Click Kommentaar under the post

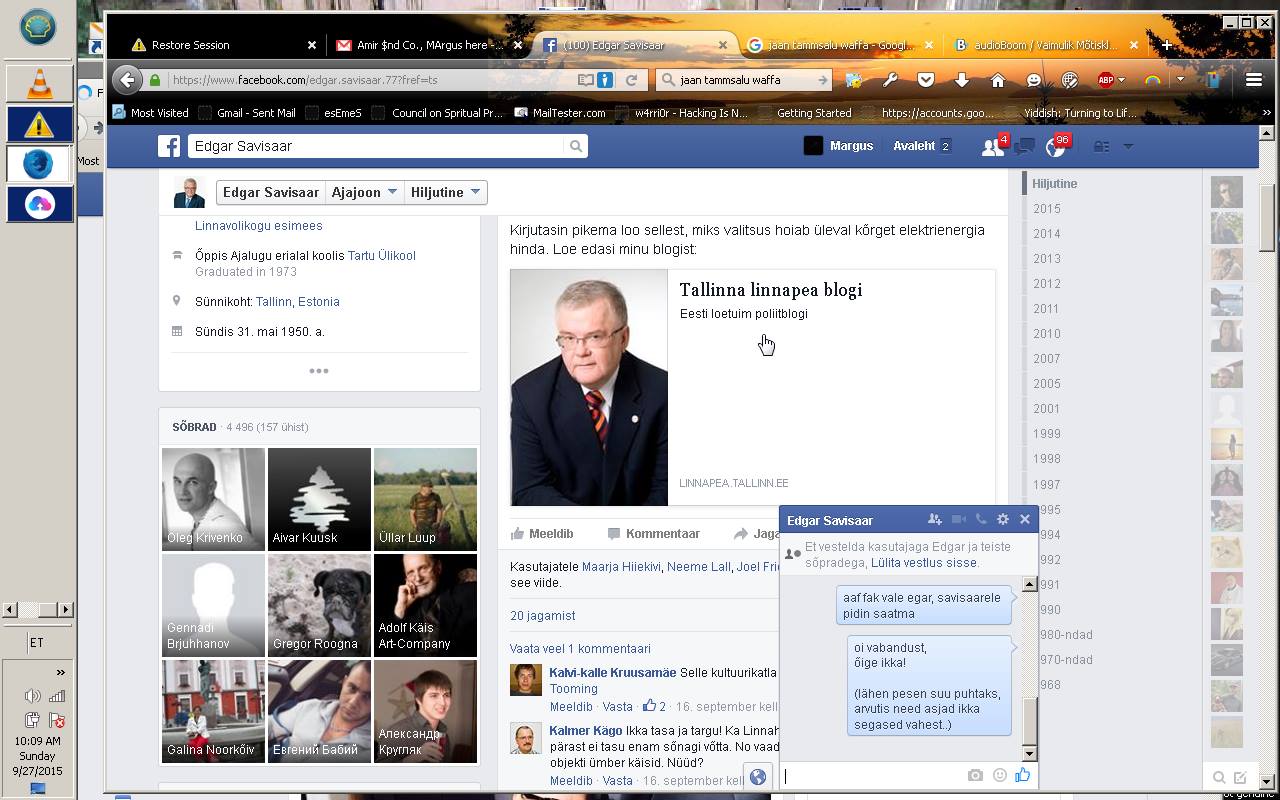[653, 534]
